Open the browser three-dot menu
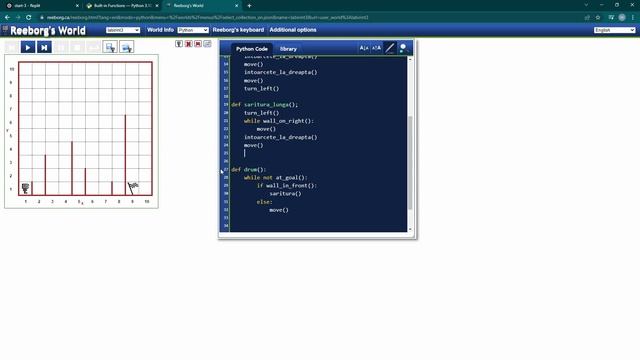The height and width of the screenshot is (360, 640). (633, 18)
